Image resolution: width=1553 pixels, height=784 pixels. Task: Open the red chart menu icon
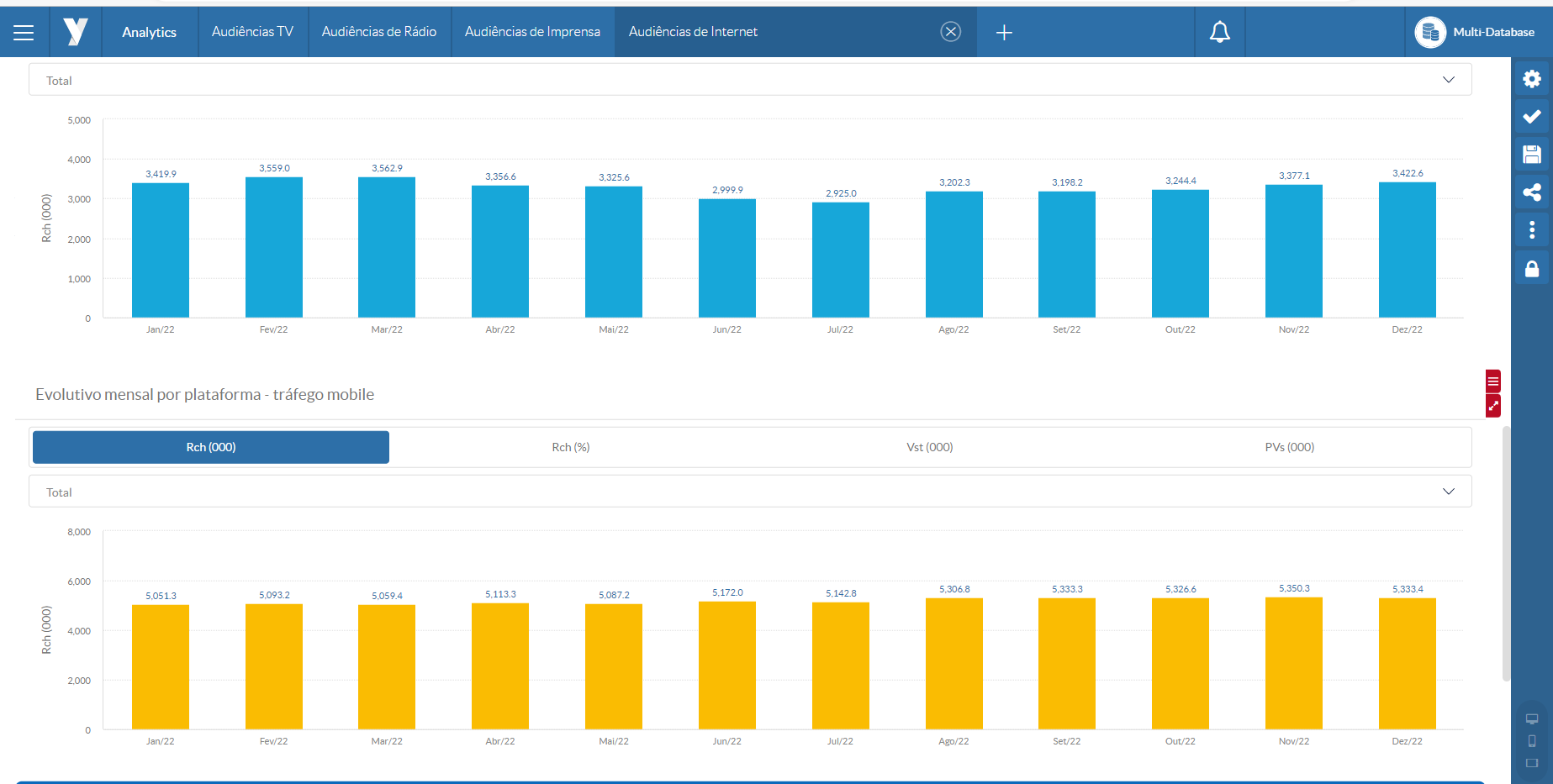coord(1493,381)
